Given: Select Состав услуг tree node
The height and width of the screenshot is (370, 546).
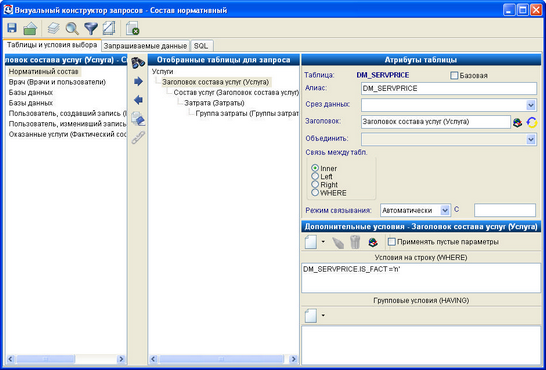Looking at the screenshot, I should tap(236, 93).
